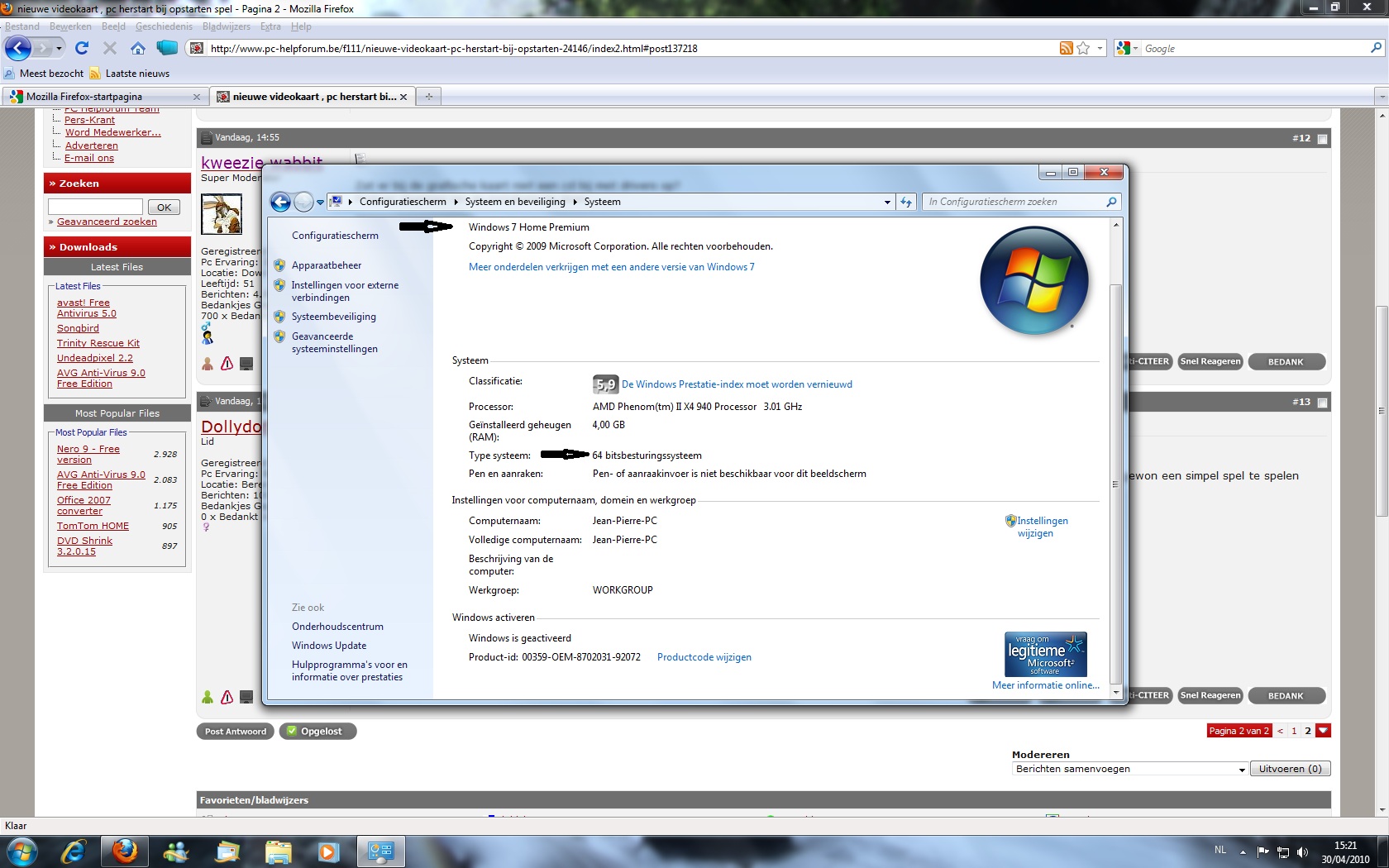Open the kweezie wabbit avatar image
The width and height of the screenshot is (1389, 868).
click(x=222, y=214)
